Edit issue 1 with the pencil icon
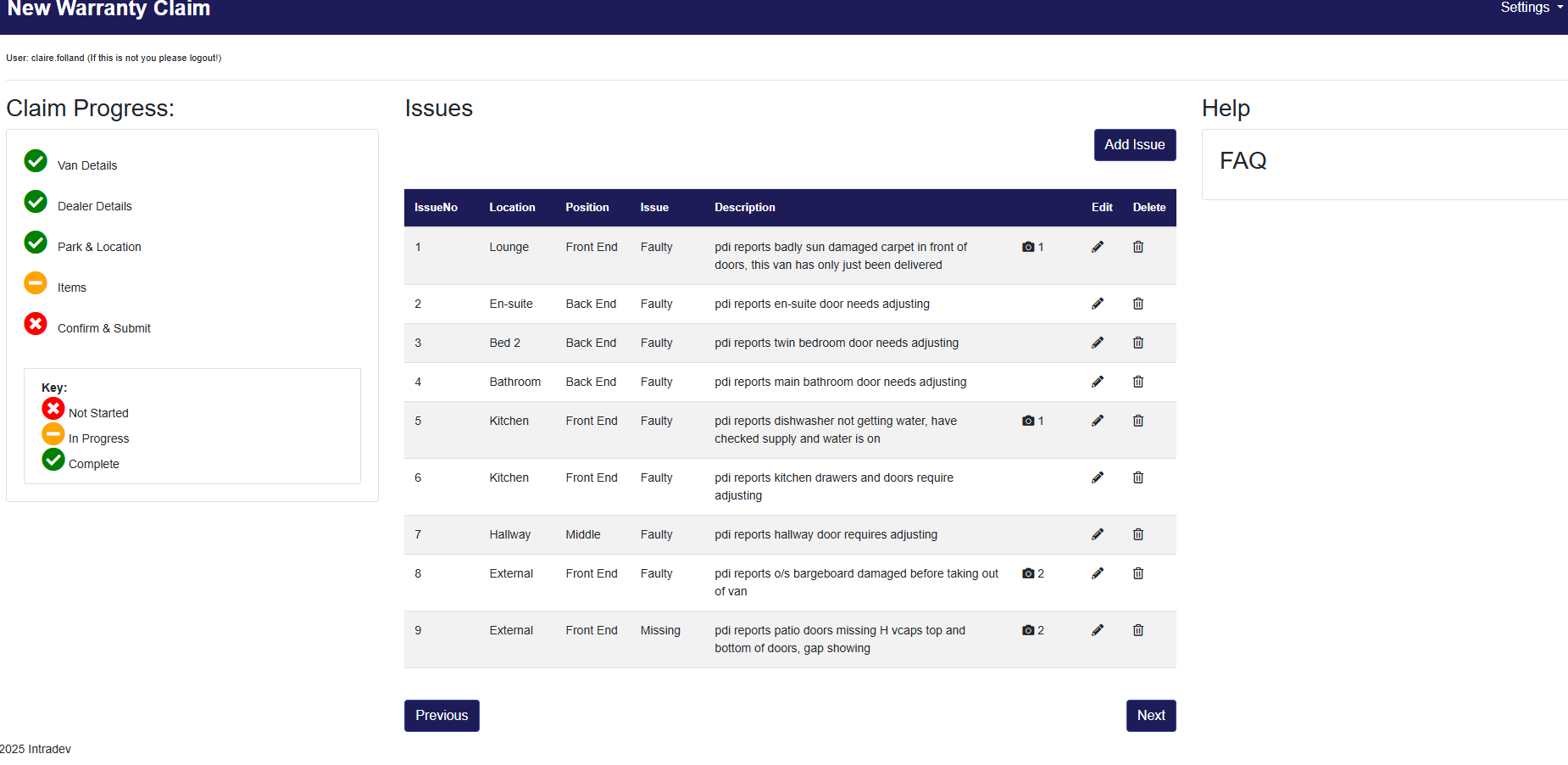The height and width of the screenshot is (765, 1568). coord(1097,247)
